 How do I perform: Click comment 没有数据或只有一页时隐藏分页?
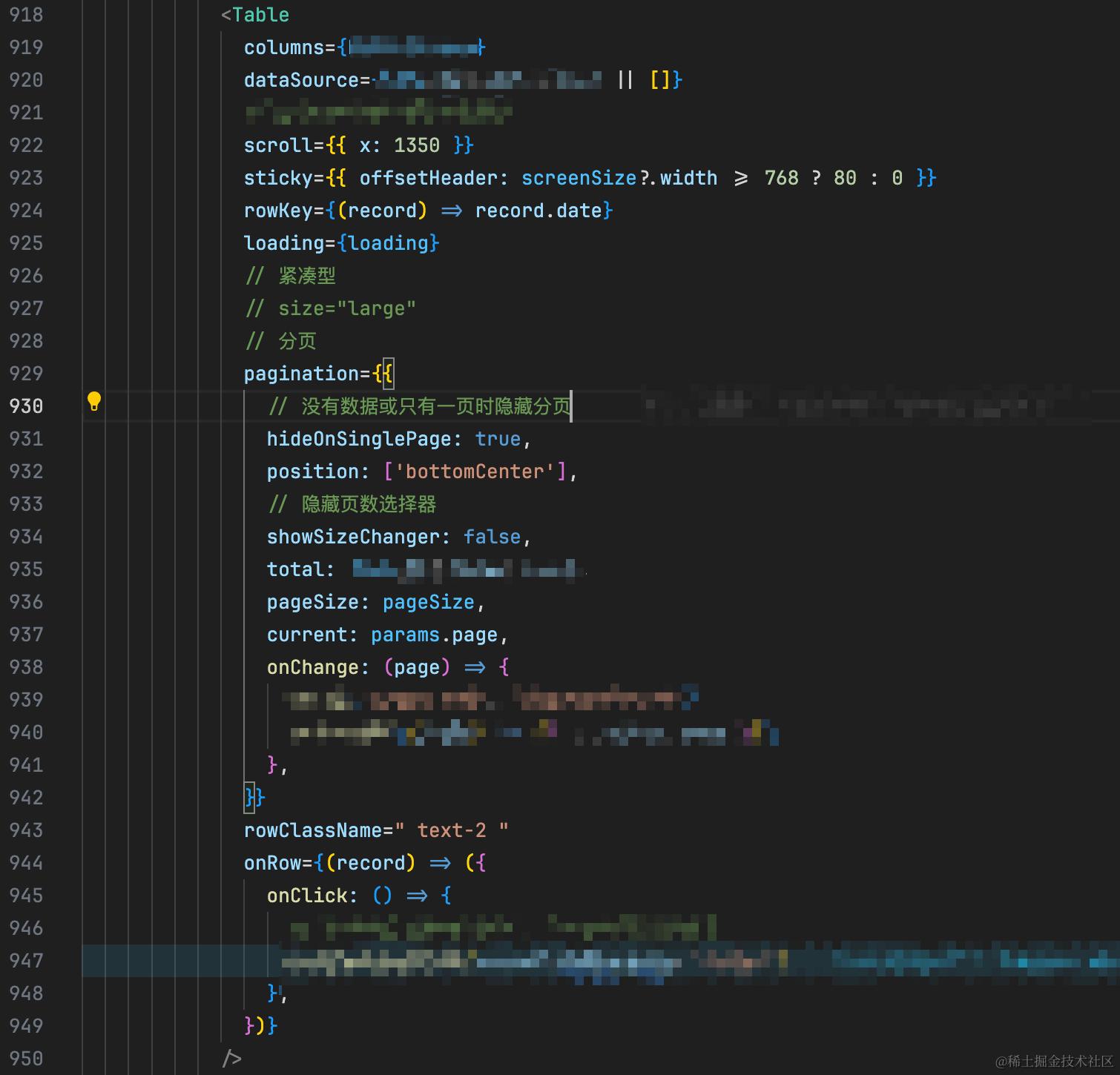tap(436, 406)
